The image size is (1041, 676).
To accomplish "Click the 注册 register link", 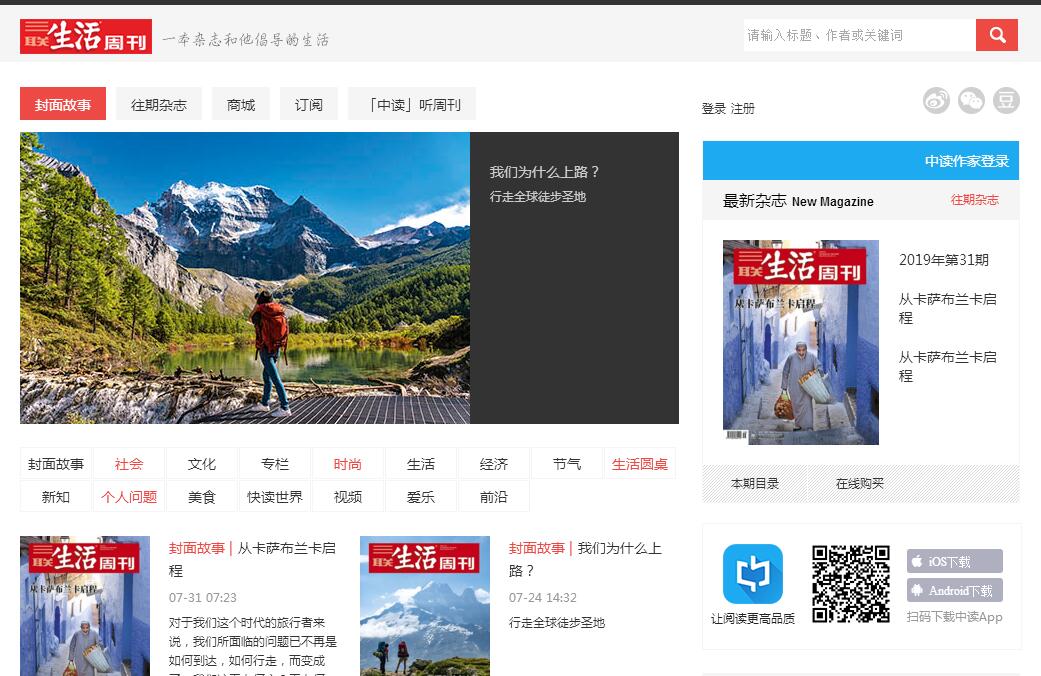I will (743, 109).
